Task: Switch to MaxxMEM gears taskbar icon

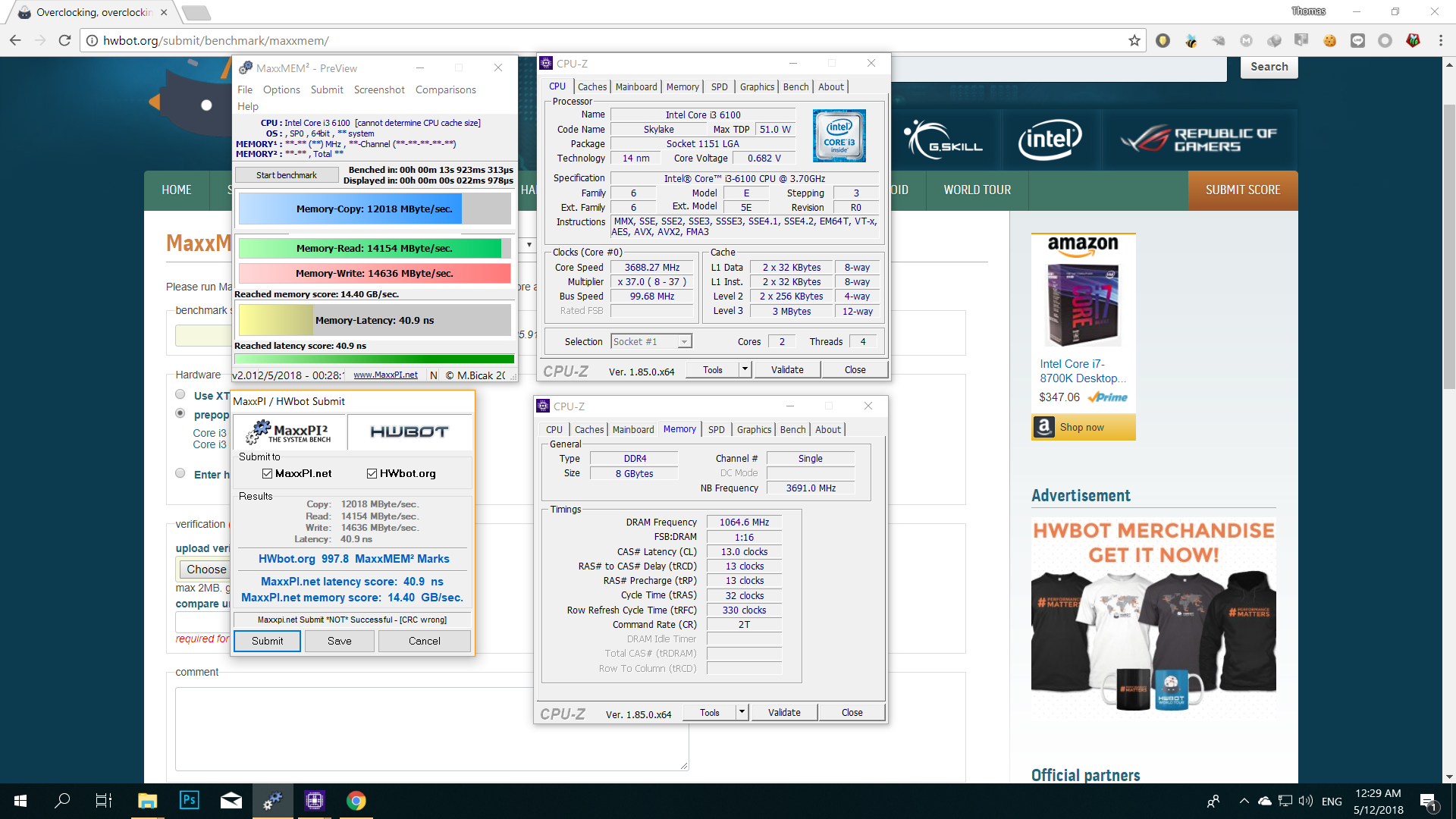Action: tap(272, 801)
